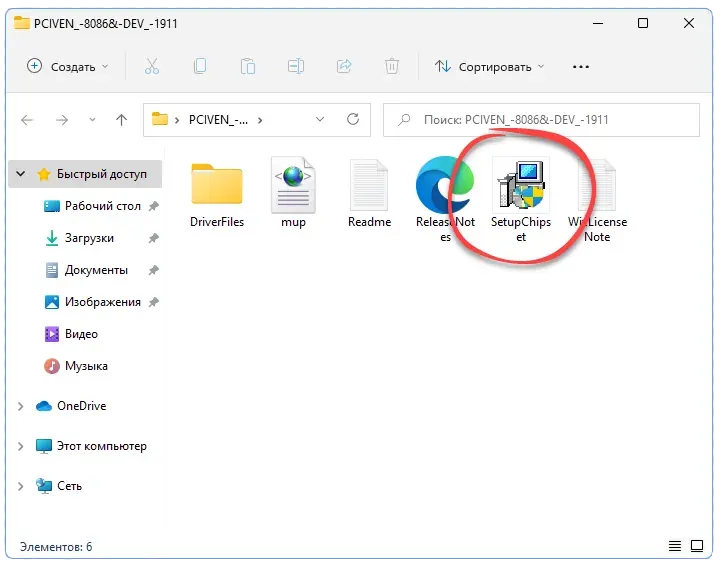Maximize the Explorer window

point(643,23)
